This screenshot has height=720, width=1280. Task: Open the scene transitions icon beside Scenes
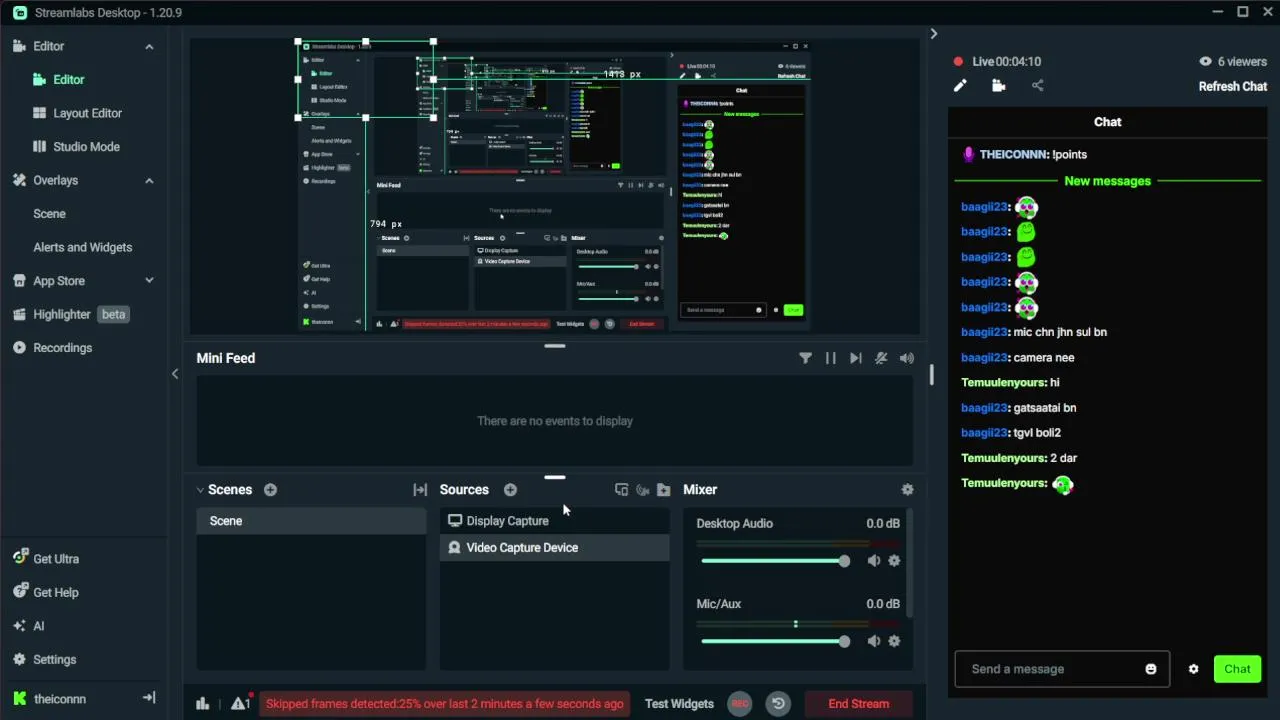tap(420, 490)
